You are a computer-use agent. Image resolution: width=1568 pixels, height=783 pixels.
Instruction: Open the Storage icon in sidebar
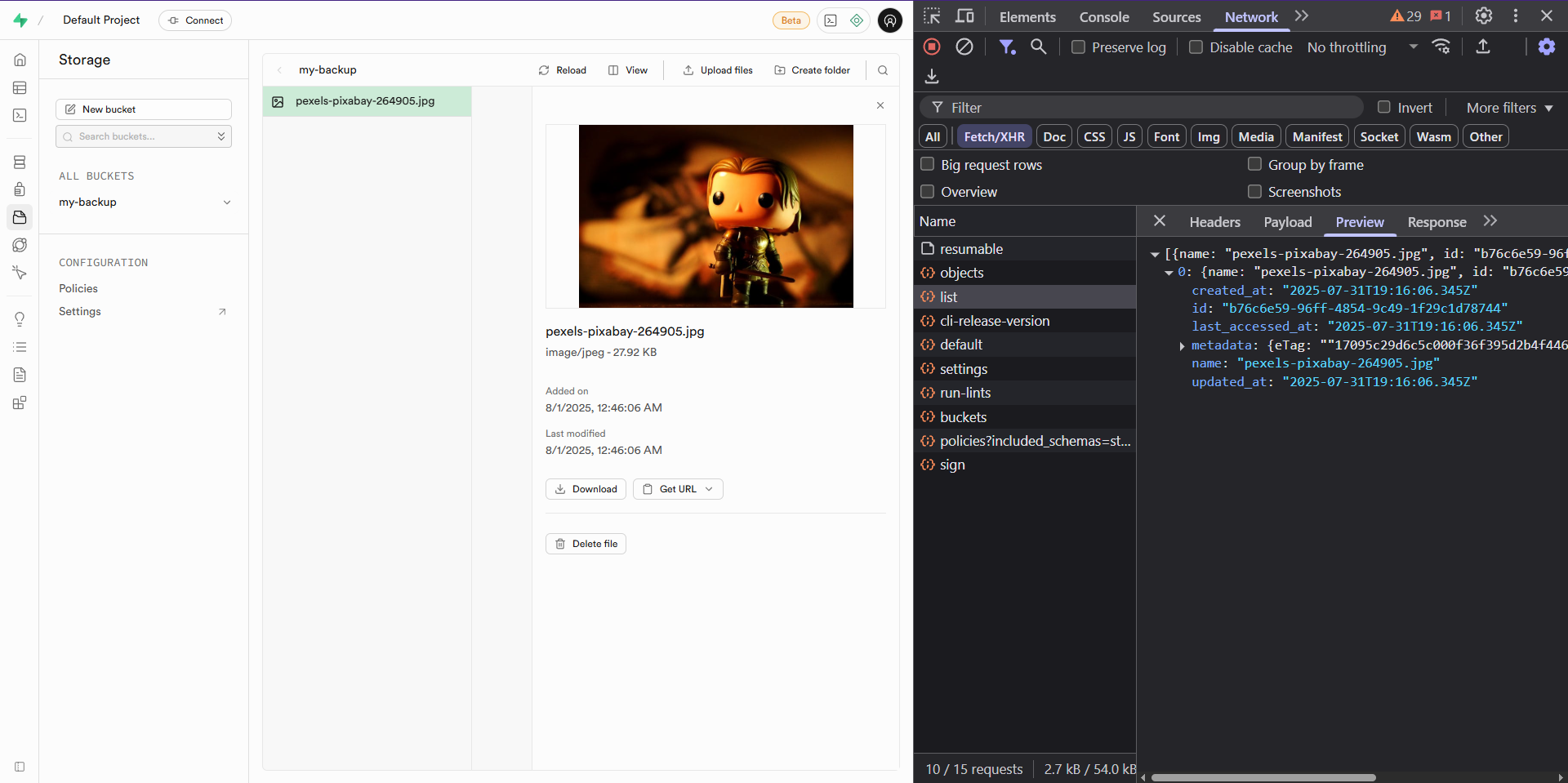coord(20,217)
